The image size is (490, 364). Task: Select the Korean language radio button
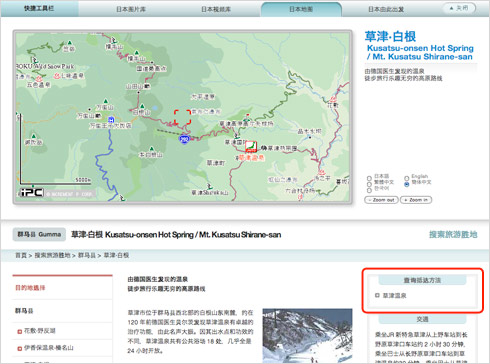click(369, 190)
